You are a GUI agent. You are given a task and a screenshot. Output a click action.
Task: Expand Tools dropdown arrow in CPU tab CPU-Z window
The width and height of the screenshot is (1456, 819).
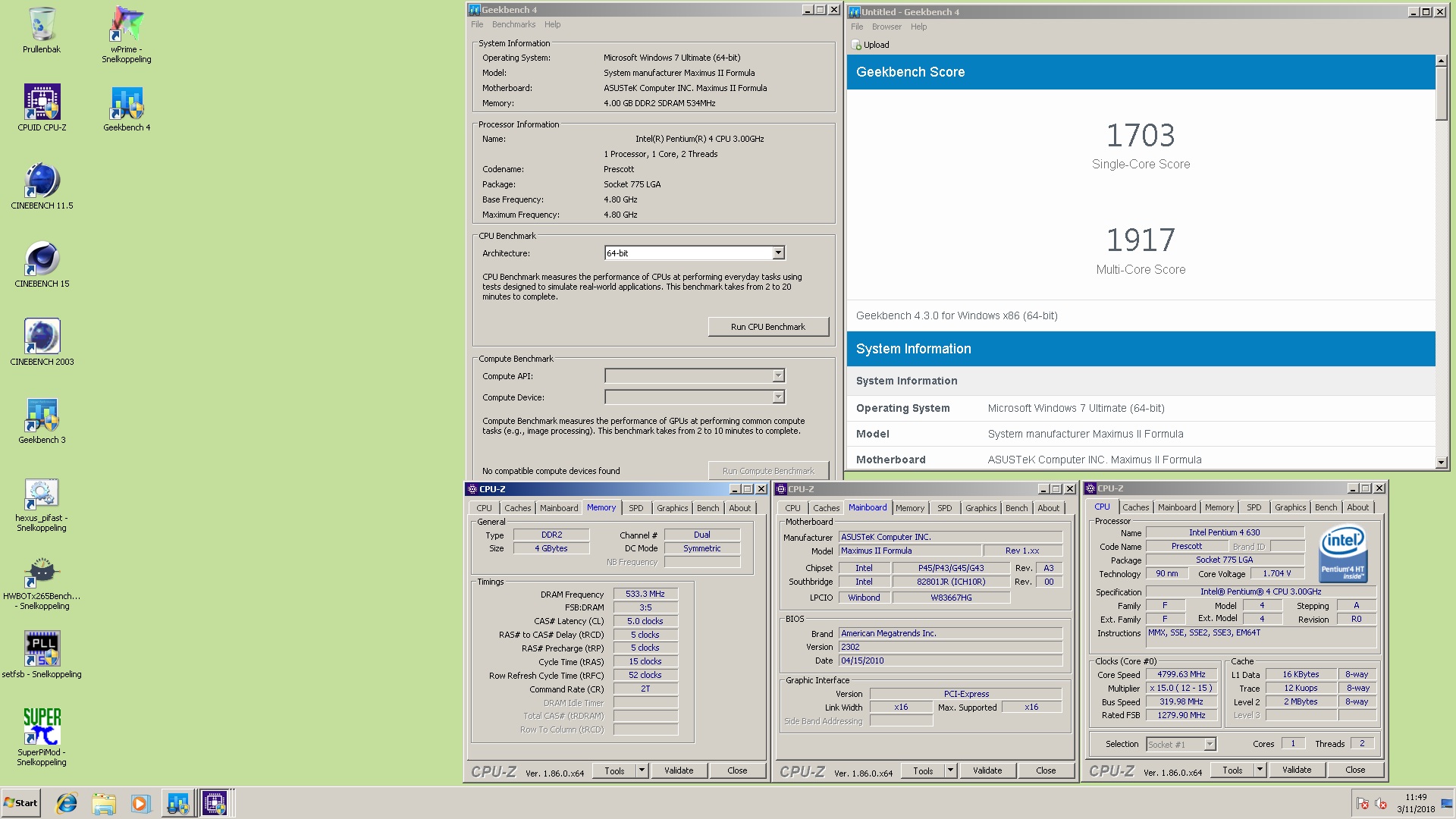(1260, 770)
